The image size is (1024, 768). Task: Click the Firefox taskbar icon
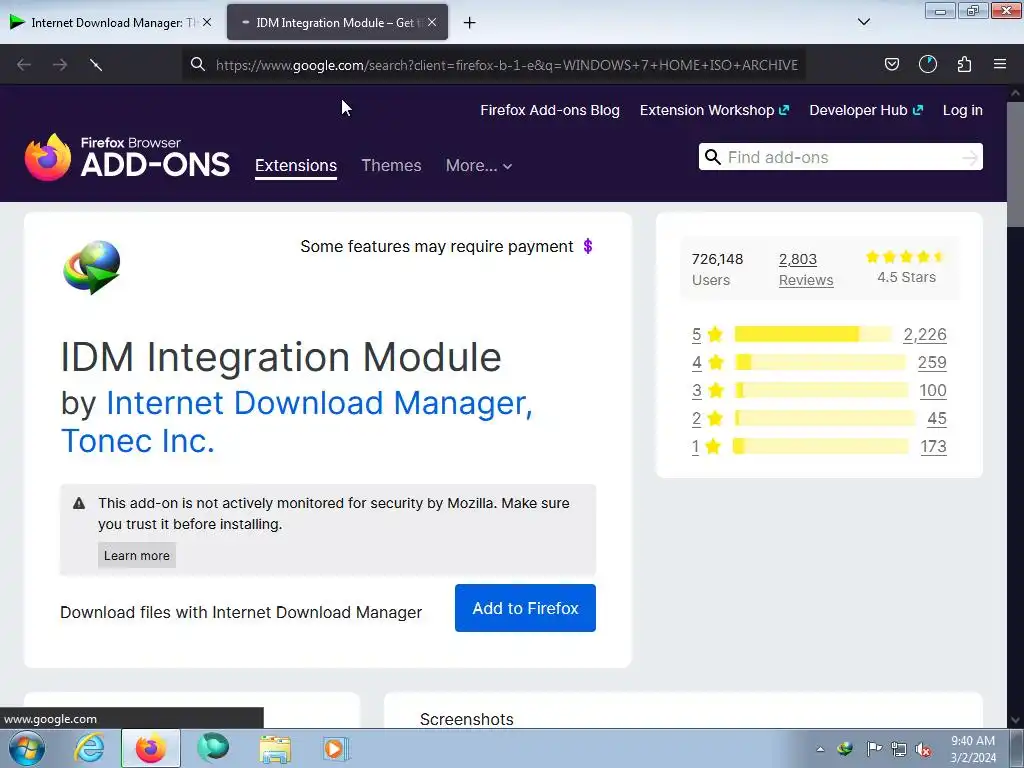coord(151,748)
